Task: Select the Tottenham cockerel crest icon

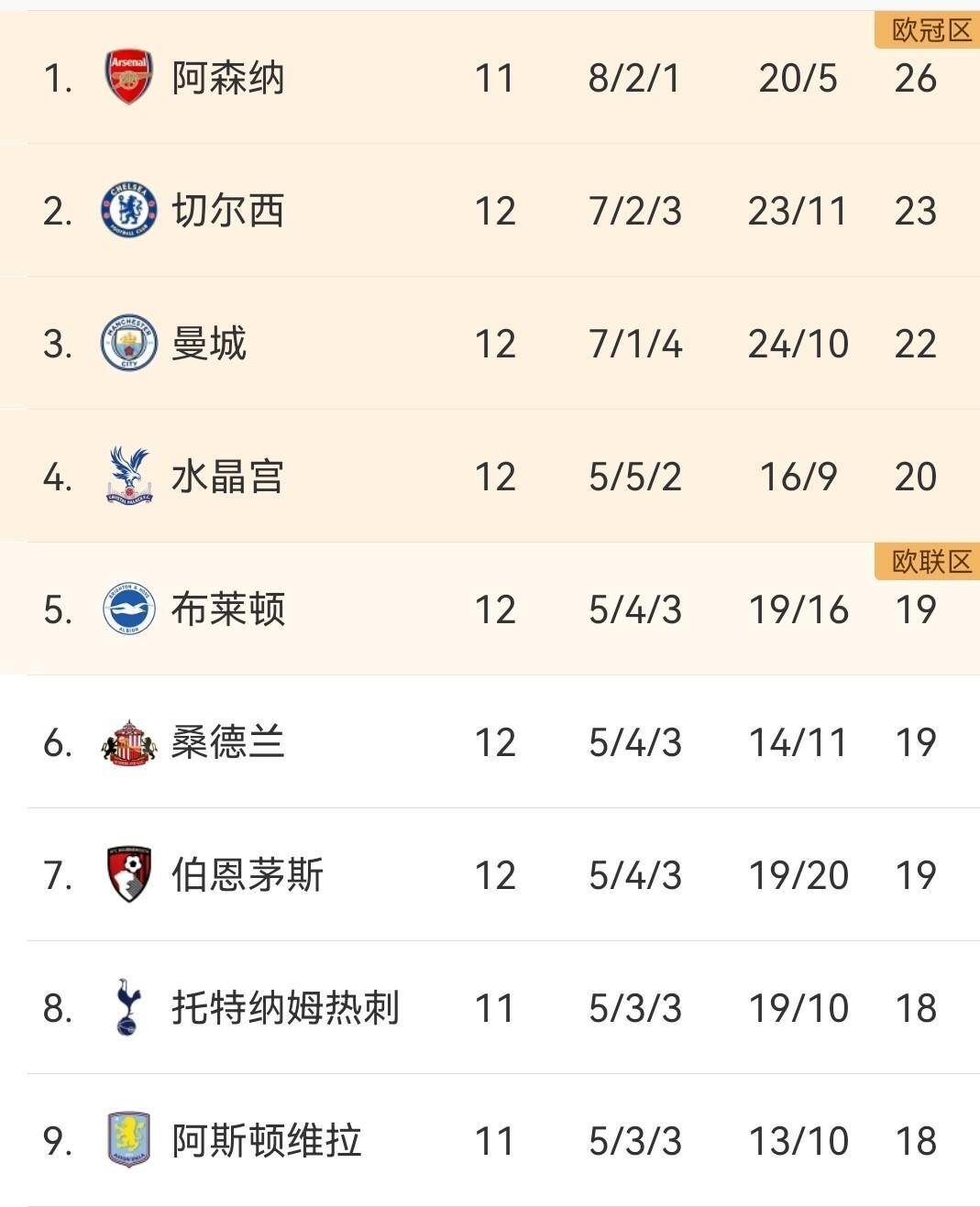Action: 128,1007
